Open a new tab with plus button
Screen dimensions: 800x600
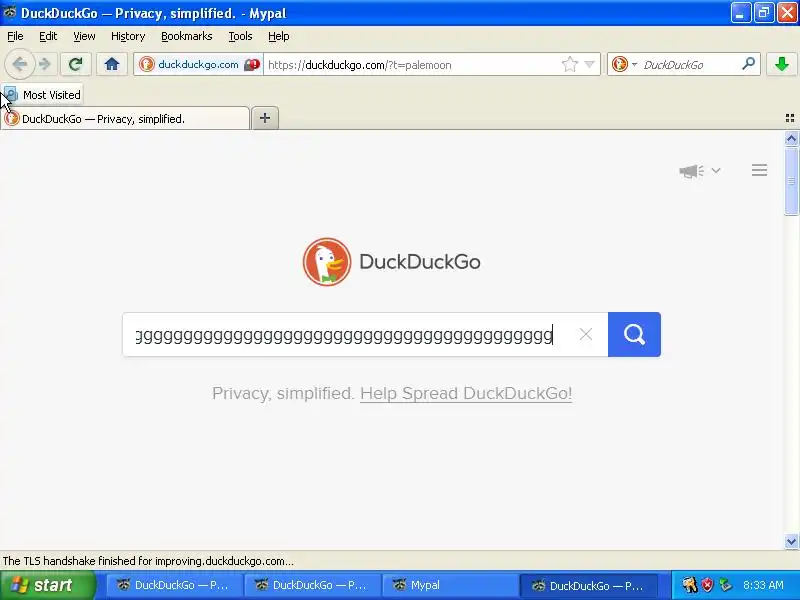[x=265, y=118]
